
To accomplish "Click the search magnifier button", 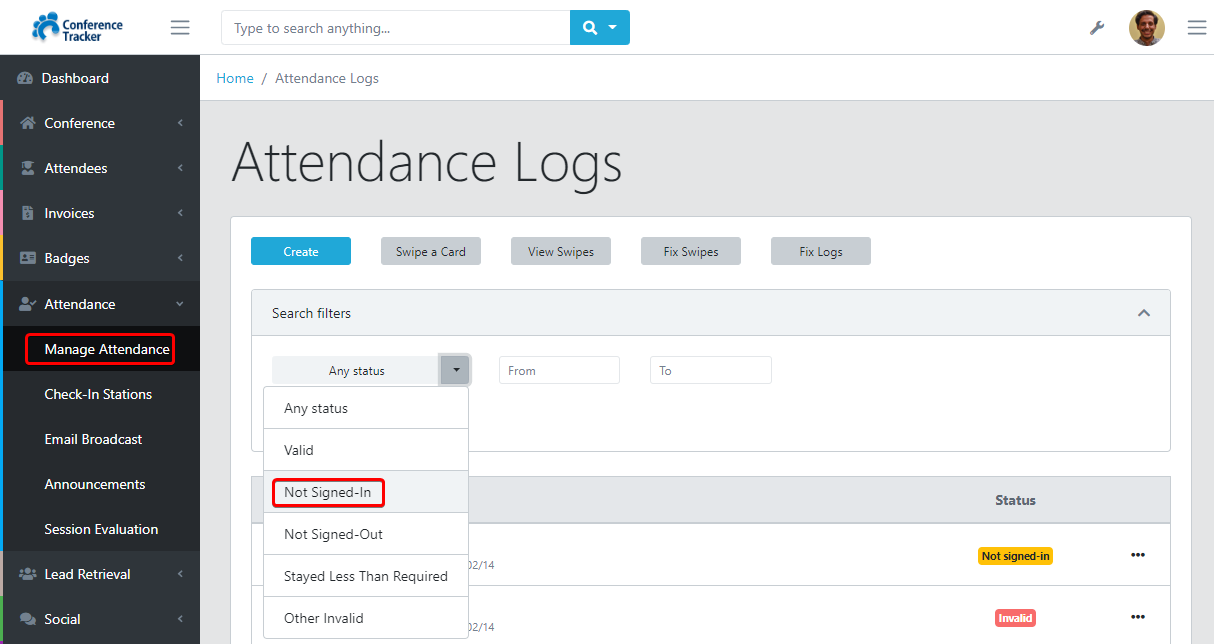I will 590,28.
